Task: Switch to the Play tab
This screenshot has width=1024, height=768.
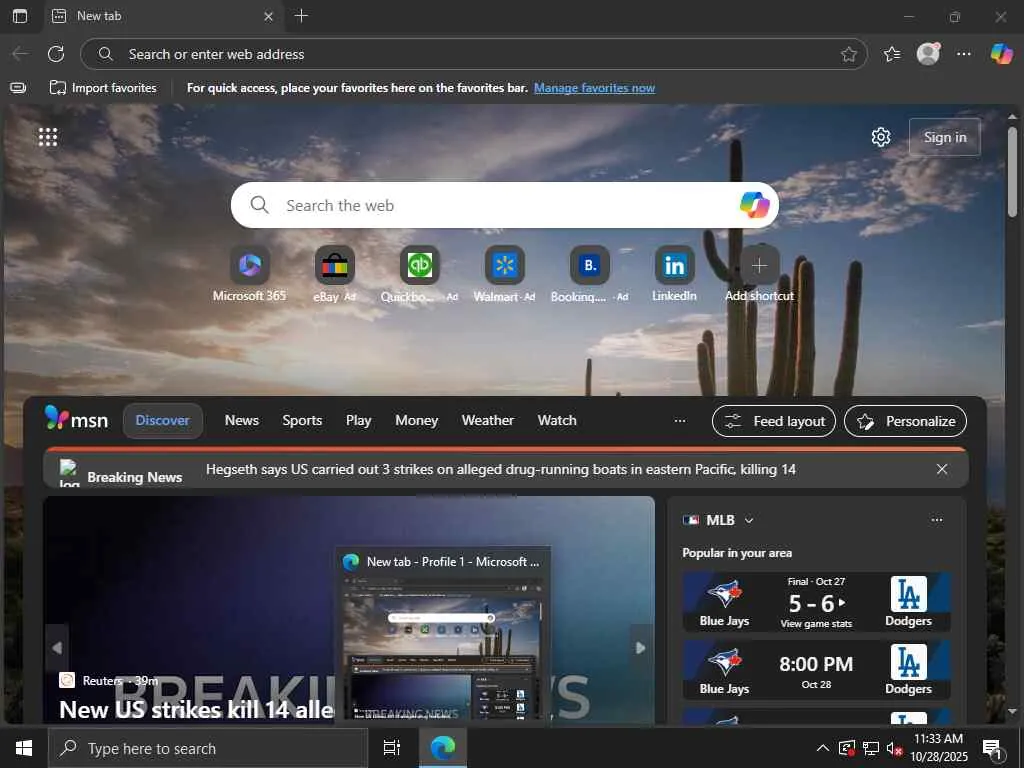Action: click(x=359, y=421)
